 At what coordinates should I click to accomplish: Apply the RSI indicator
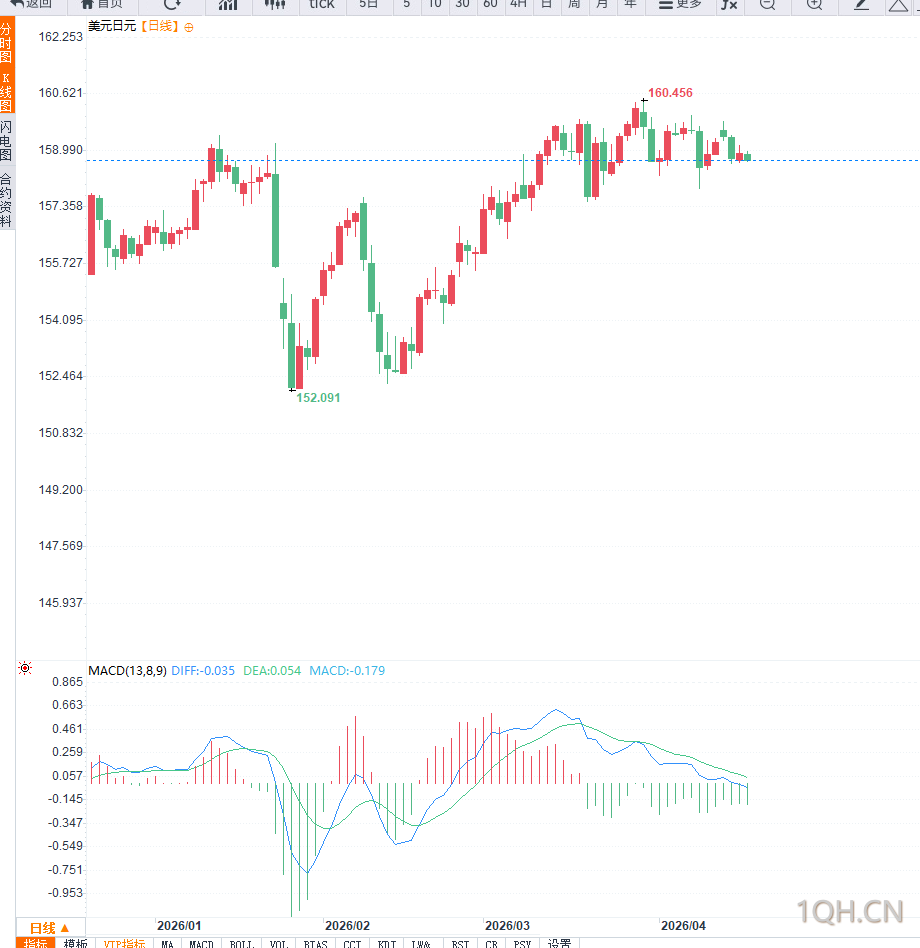coord(460,943)
